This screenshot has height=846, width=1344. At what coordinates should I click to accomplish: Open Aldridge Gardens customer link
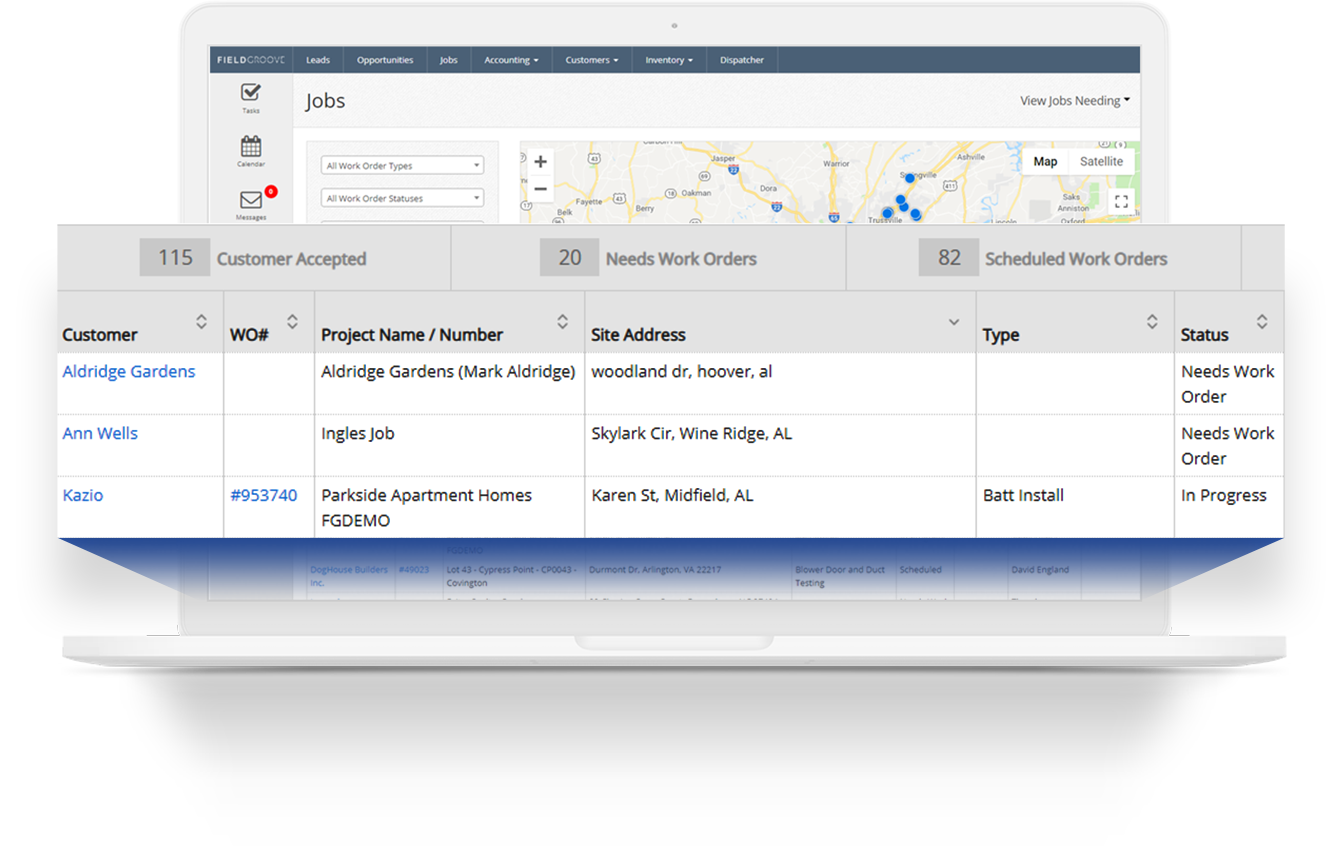pos(129,371)
